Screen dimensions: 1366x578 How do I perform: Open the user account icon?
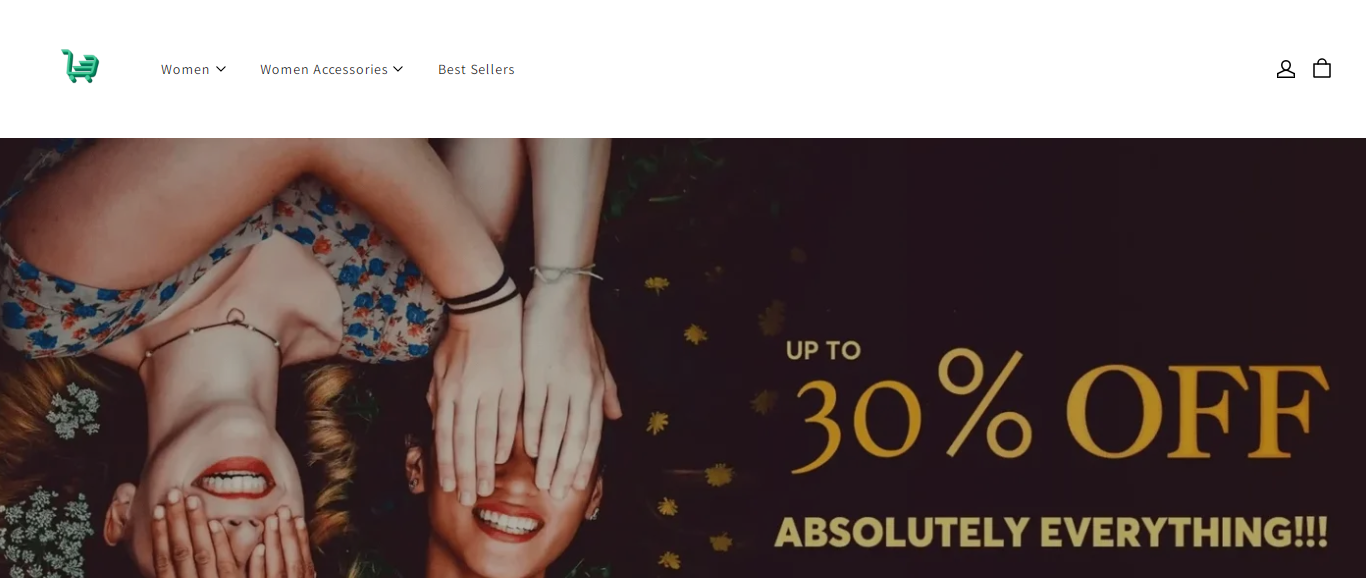click(1286, 69)
